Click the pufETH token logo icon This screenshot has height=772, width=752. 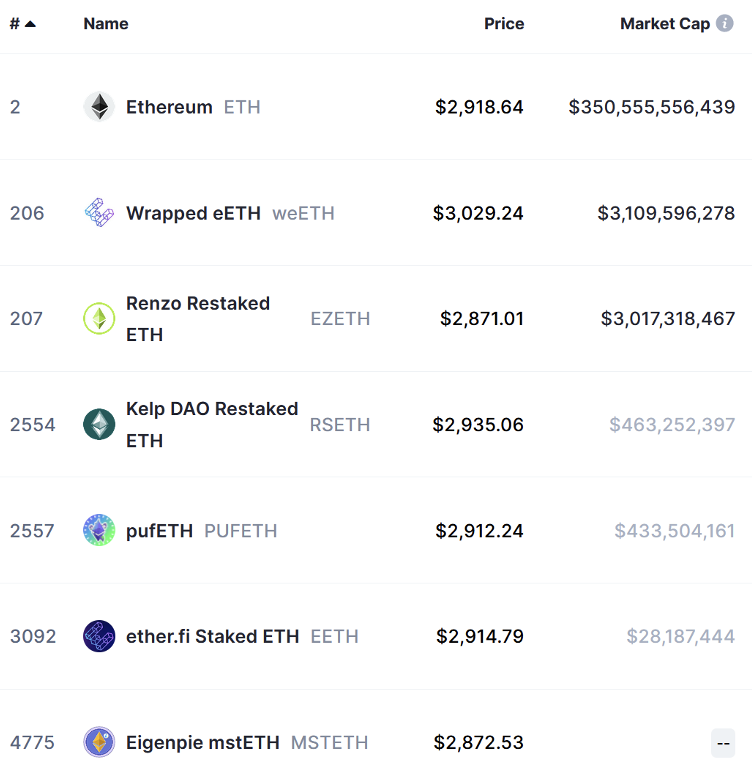tap(99, 531)
